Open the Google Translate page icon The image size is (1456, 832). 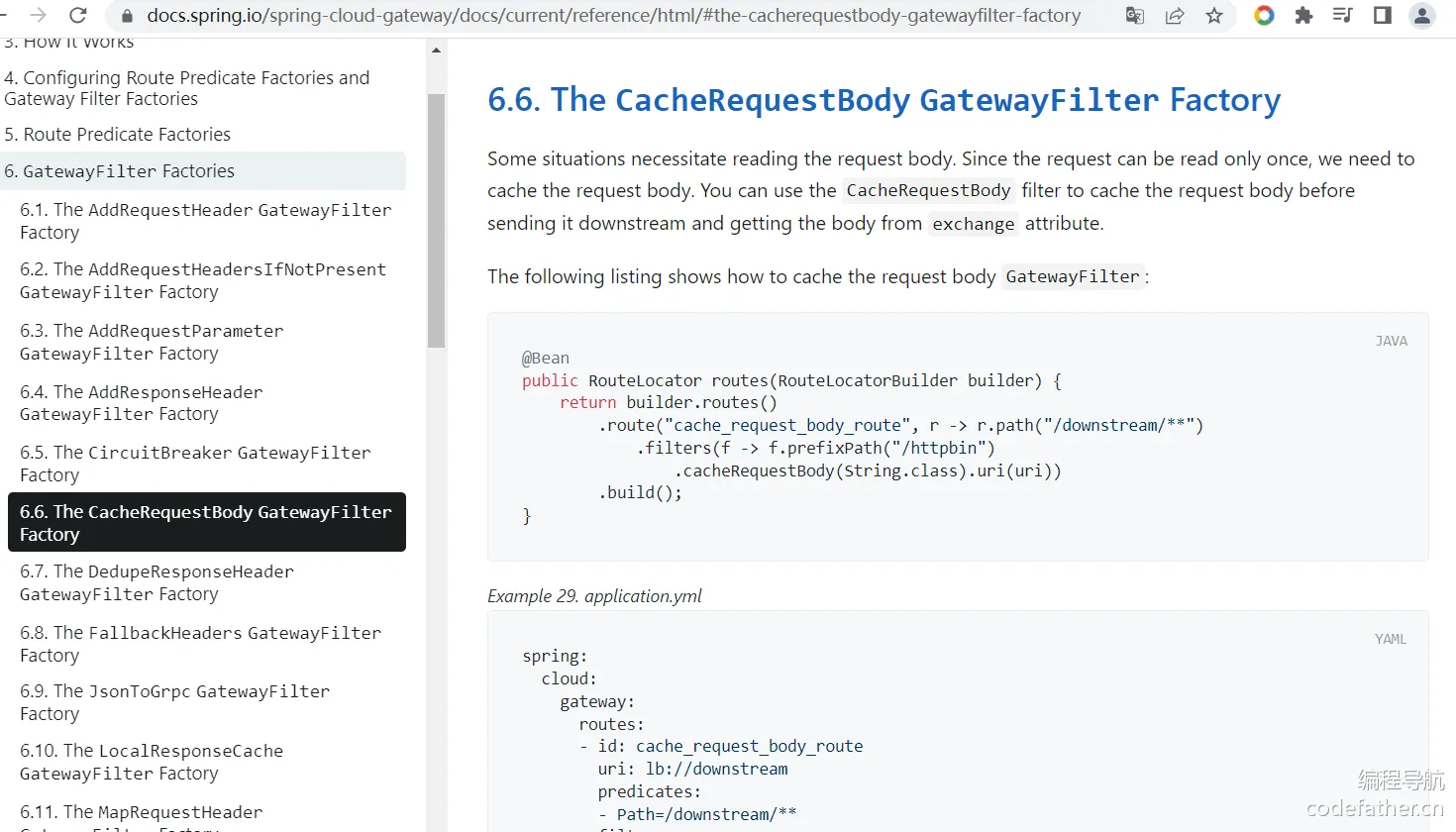pos(1135,15)
